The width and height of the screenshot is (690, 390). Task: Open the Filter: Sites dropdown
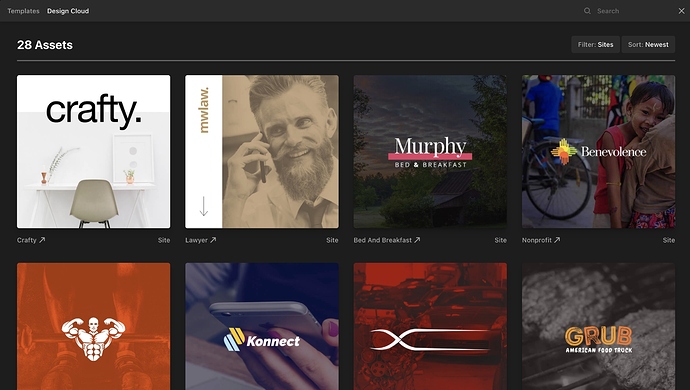pos(595,44)
